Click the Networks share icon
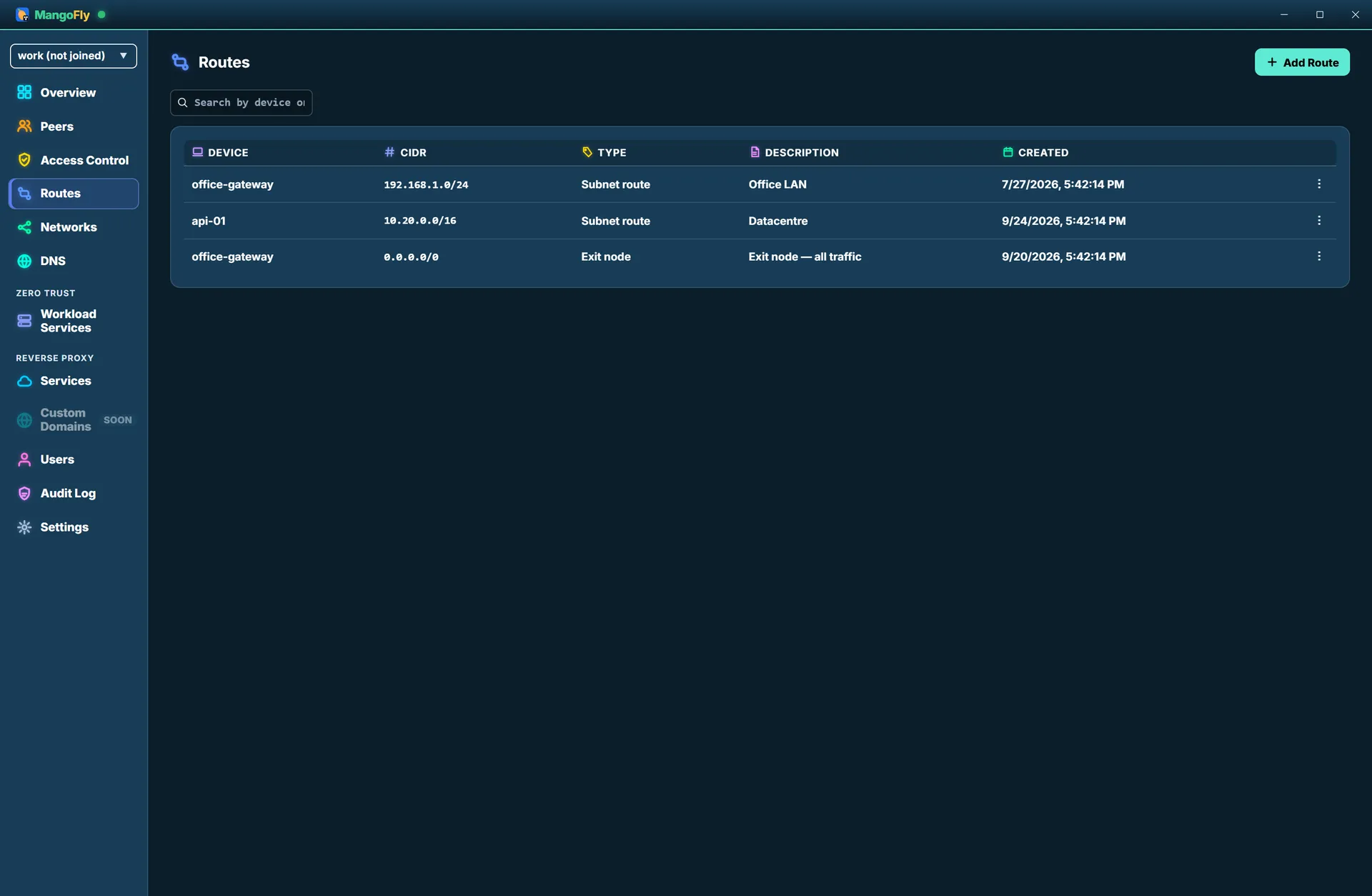The height and width of the screenshot is (896, 1372). (24, 227)
